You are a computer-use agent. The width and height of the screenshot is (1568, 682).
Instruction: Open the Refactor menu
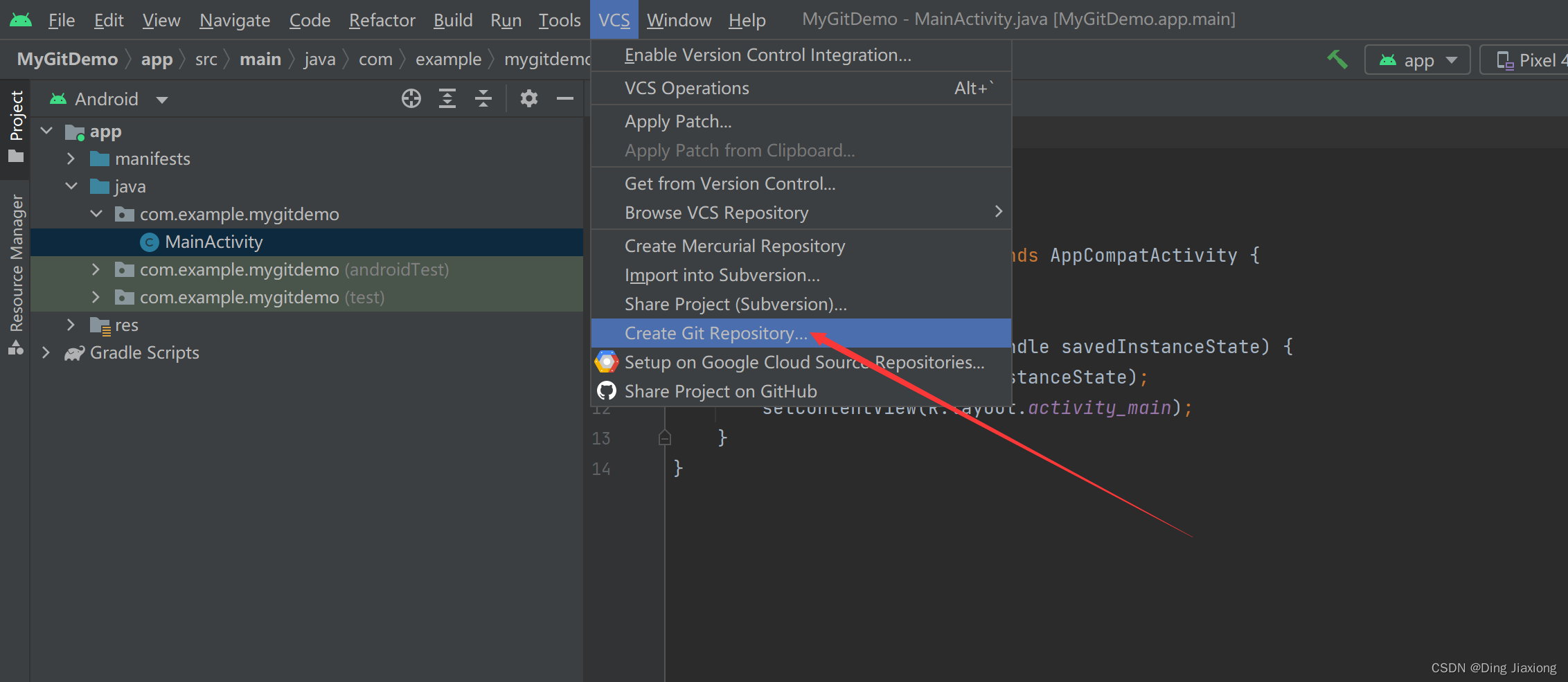[382, 20]
